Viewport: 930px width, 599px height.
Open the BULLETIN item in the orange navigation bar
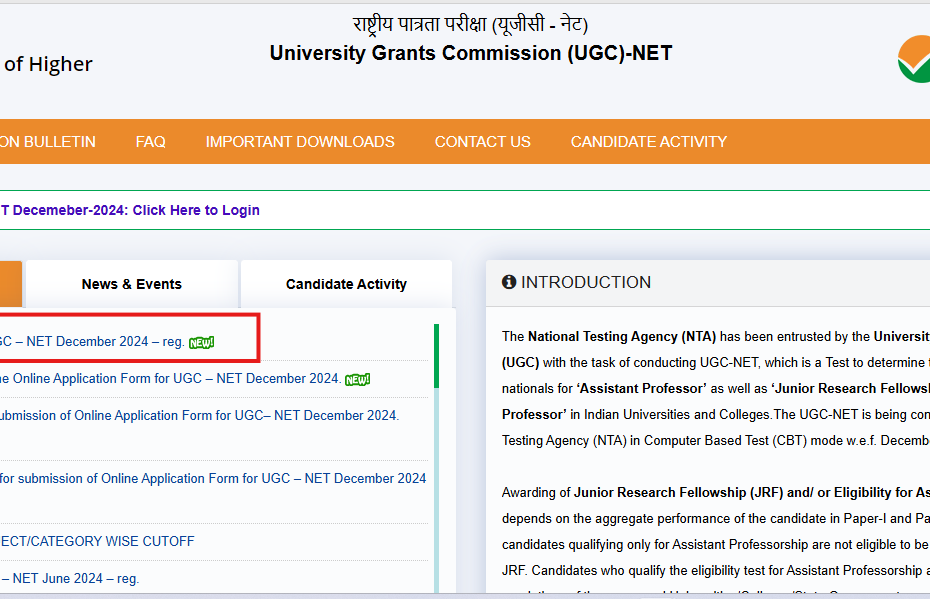(x=48, y=142)
